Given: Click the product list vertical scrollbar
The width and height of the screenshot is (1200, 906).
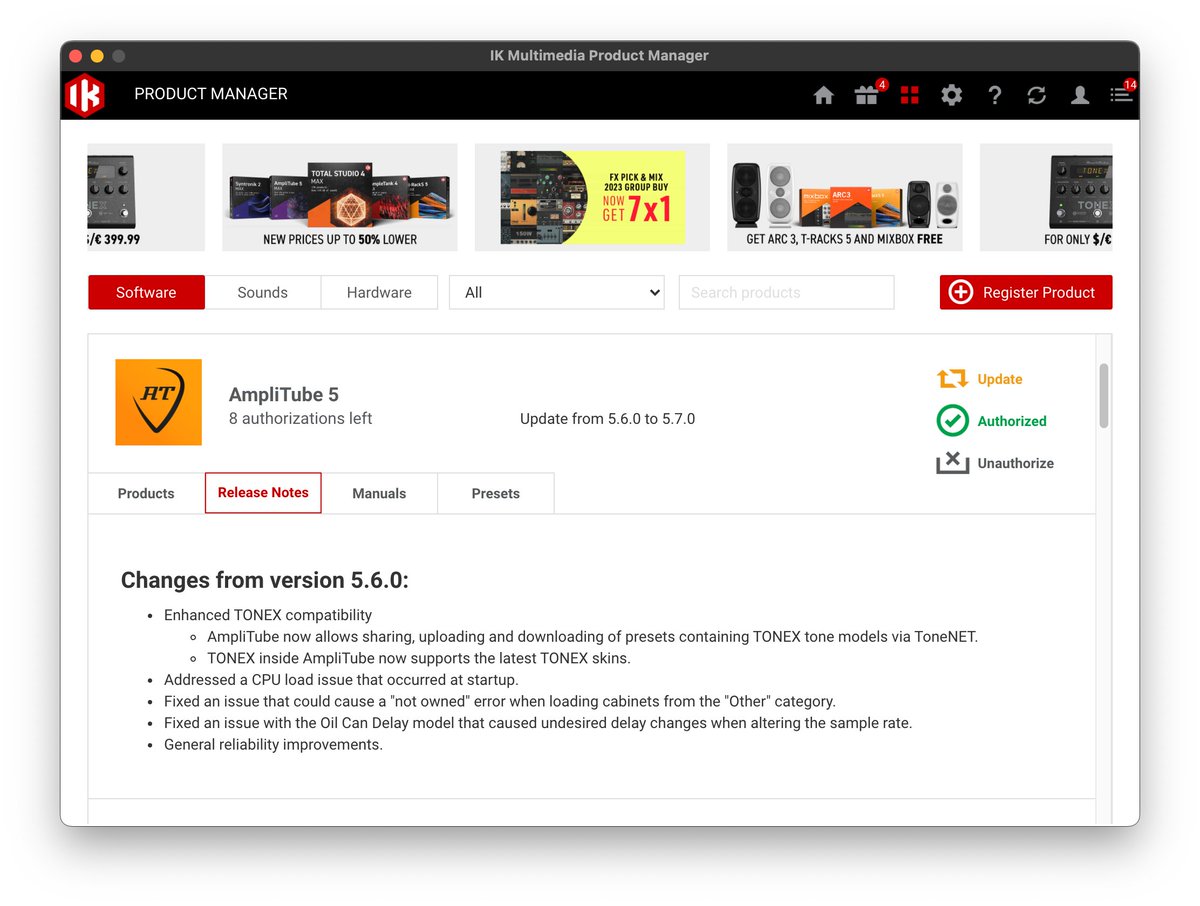Looking at the screenshot, I should coord(1104,396).
